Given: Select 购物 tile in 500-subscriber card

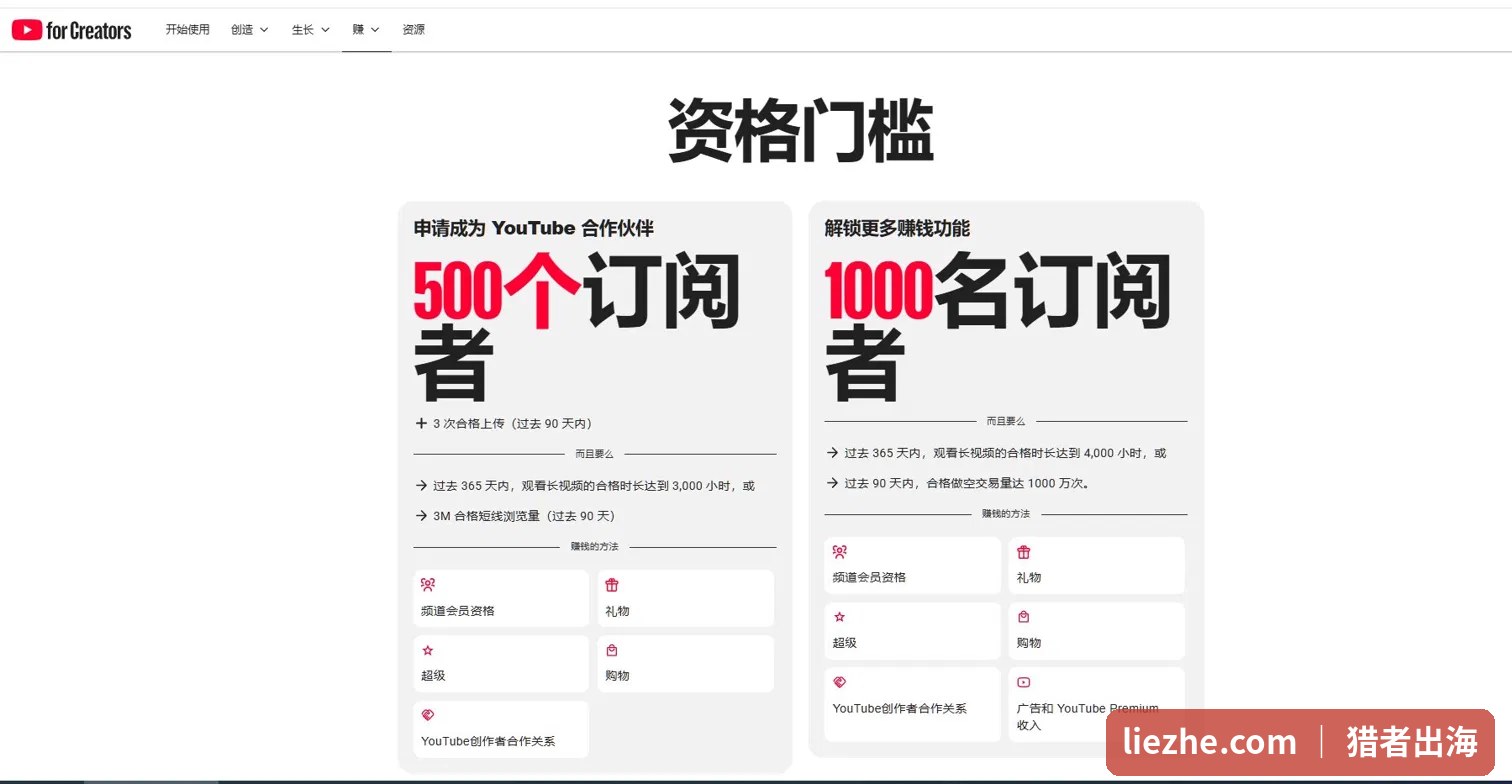Looking at the screenshot, I should (686, 663).
